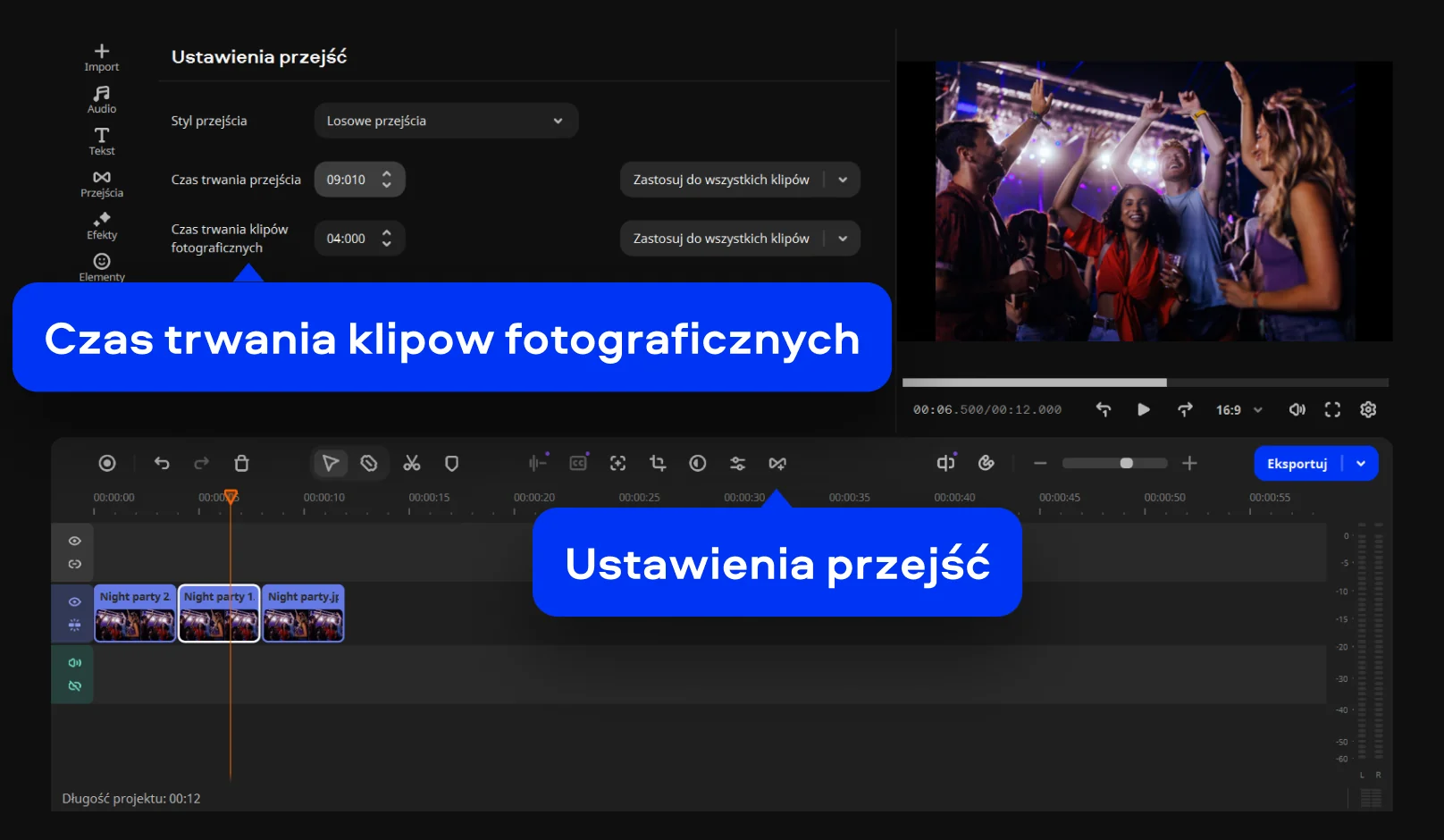The width and height of the screenshot is (1444, 840).
Task: Open transition settings icon in toolbar
Action: tap(777, 463)
